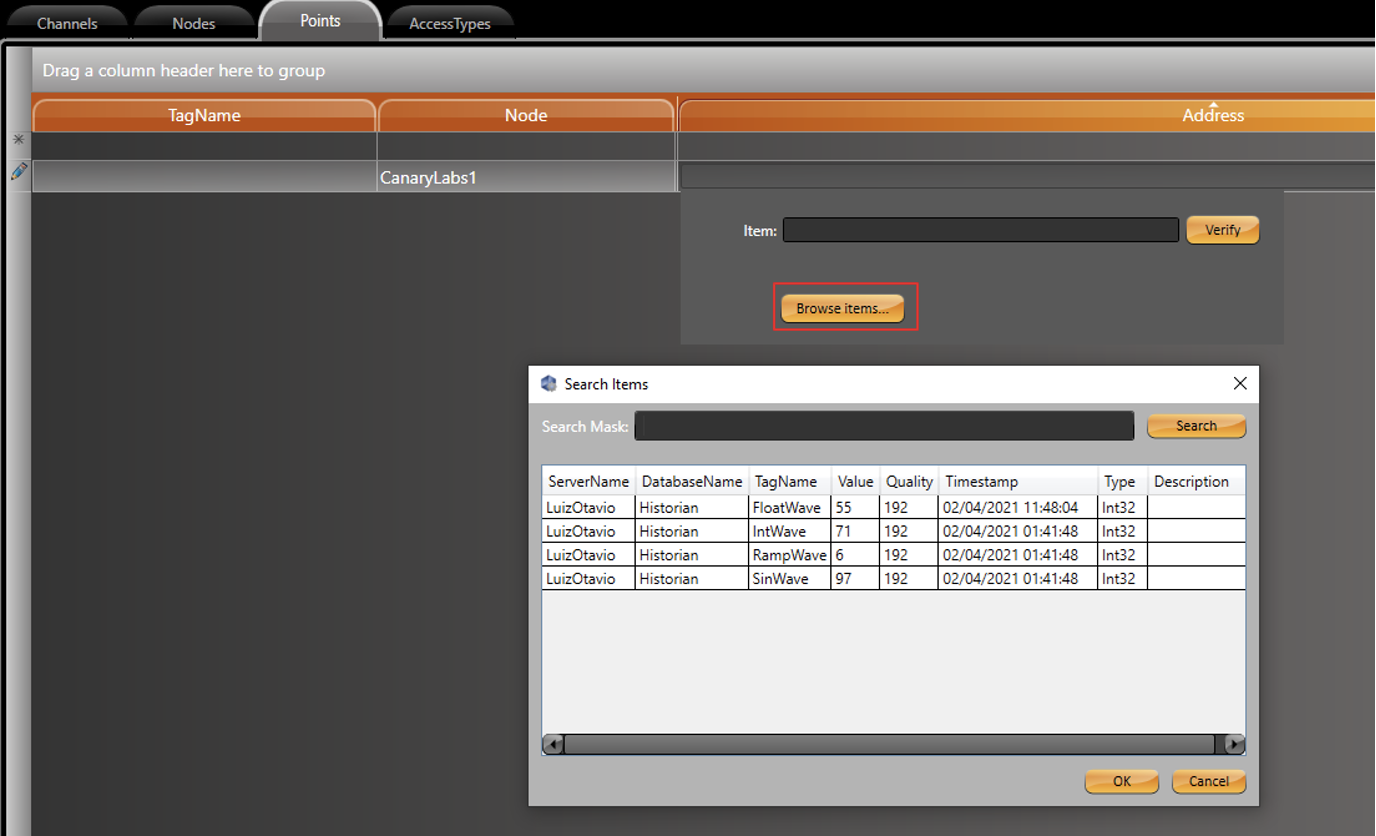
Task: Switch to the AccessTypes tab
Action: pyautogui.click(x=449, y=23)
